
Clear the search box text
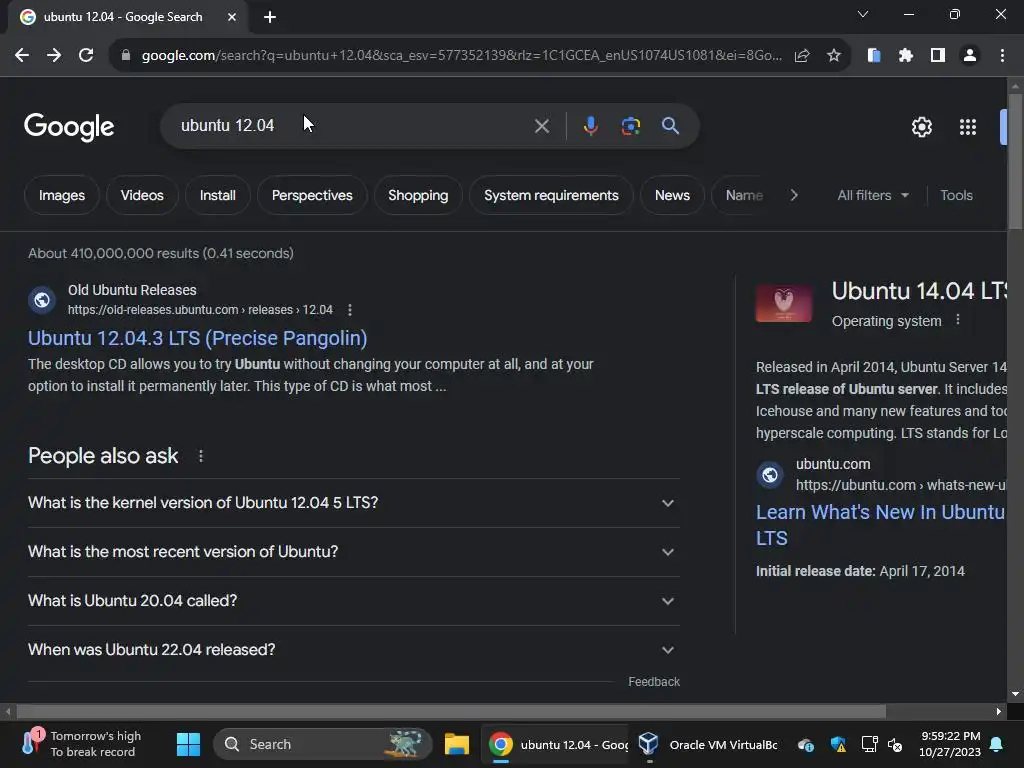pyautogui.click(x=542, y=126)
